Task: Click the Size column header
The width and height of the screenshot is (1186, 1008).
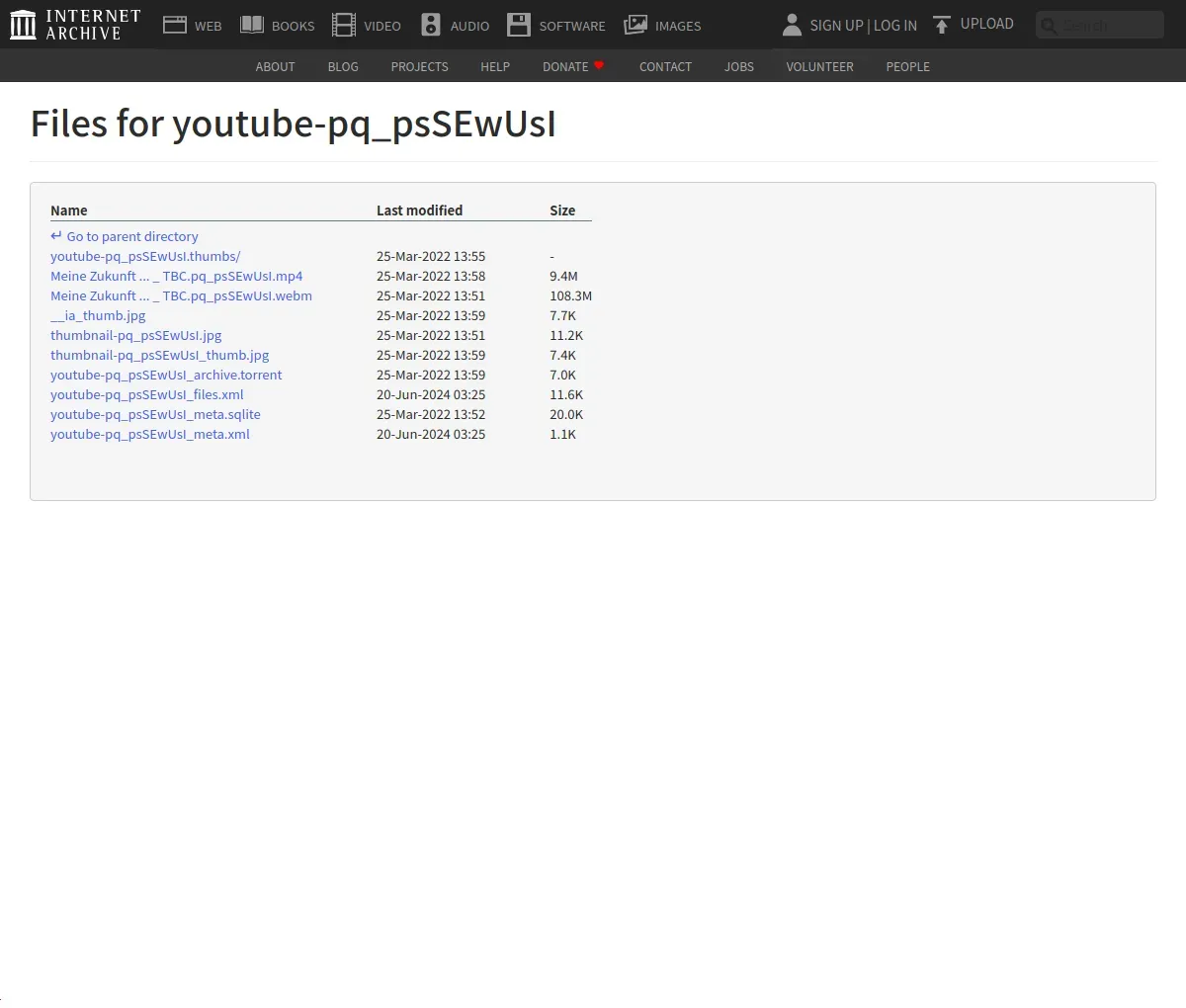Action: click(562, 210)
